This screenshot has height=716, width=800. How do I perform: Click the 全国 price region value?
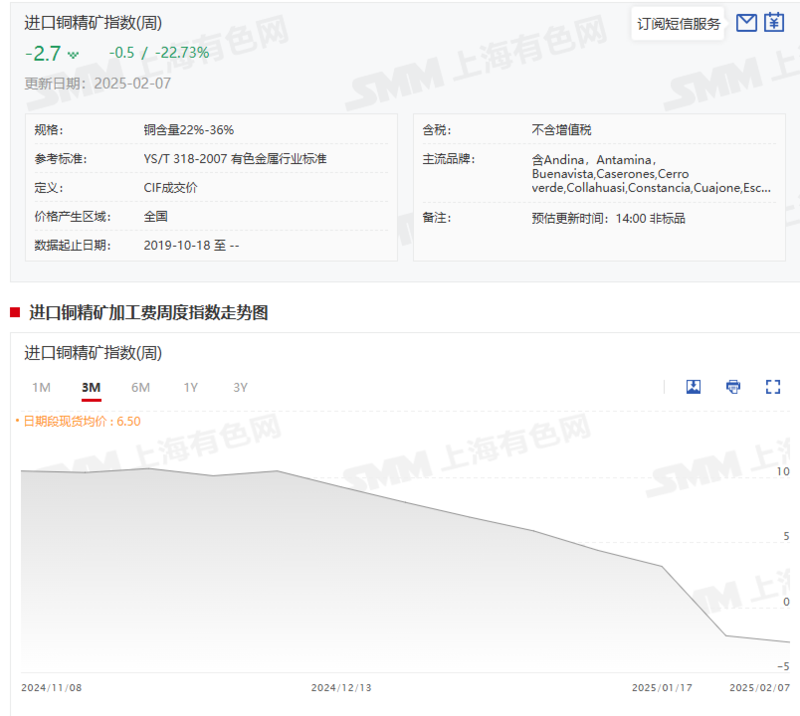[x=156, y=216]
